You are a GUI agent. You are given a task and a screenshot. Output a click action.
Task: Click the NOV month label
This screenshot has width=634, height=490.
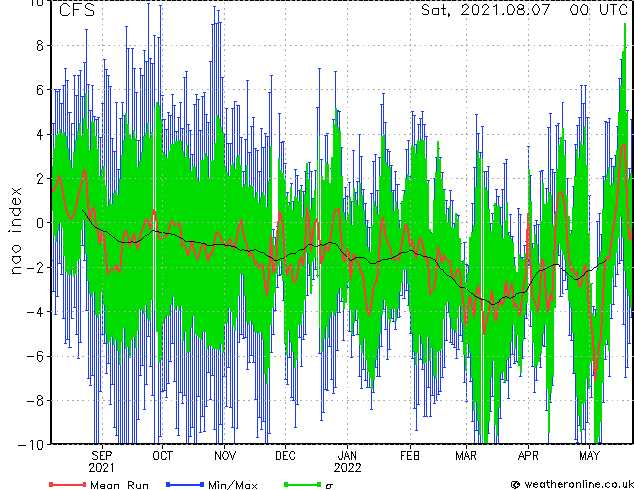pyautogui.click(x=225, y=456)
